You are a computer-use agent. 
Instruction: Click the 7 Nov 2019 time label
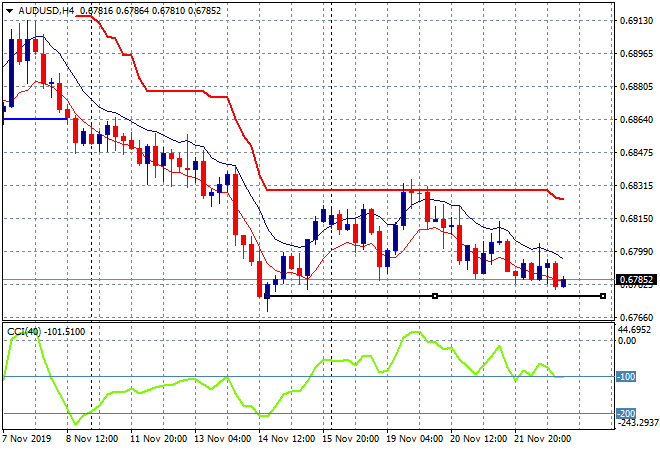[27, 439]
